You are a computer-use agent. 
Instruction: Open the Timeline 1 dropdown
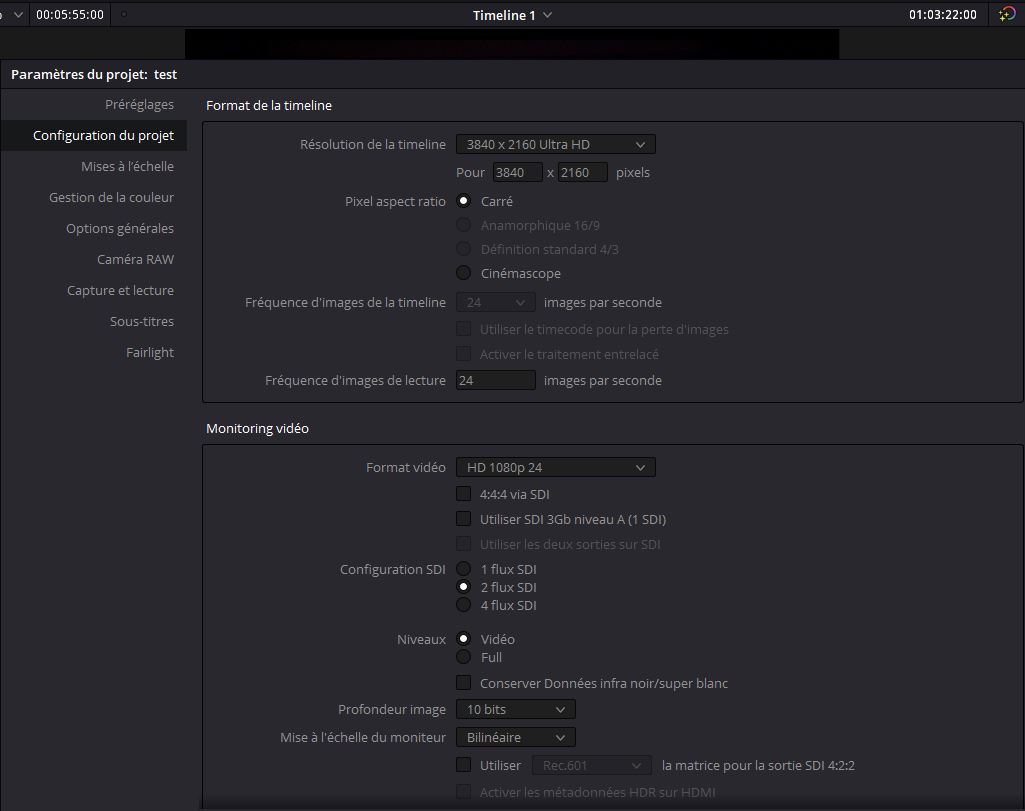point(512,15)
